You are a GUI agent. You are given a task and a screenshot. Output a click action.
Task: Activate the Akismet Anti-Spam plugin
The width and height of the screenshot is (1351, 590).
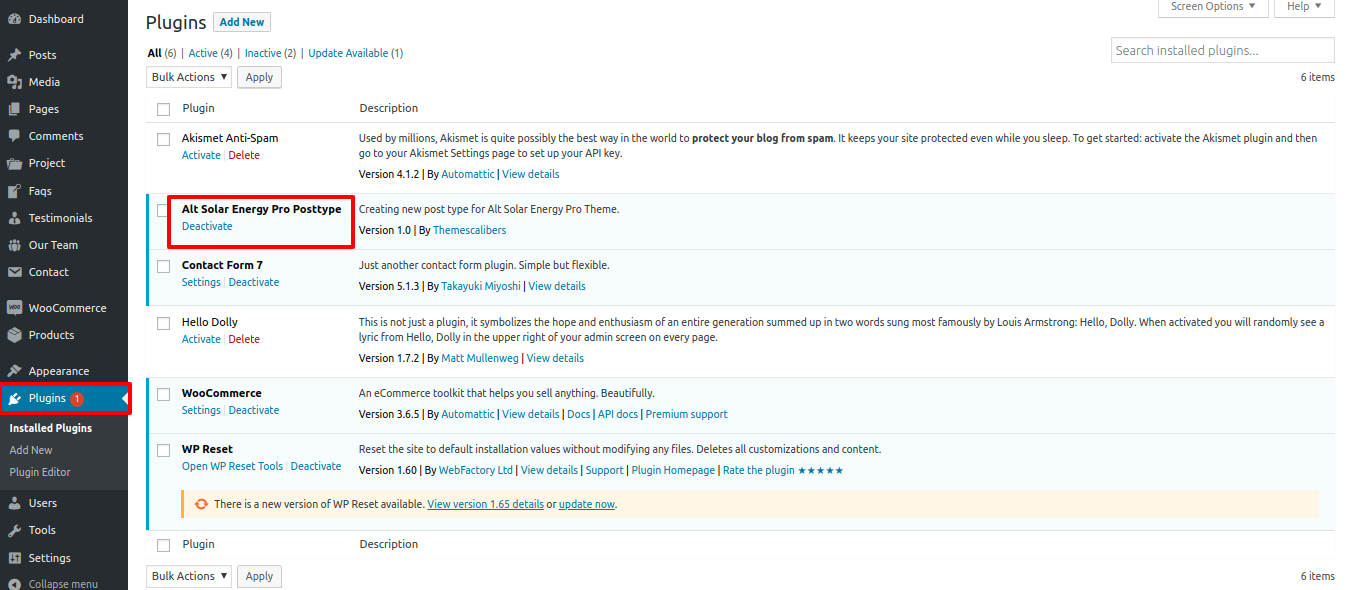(x=201, y=155)
